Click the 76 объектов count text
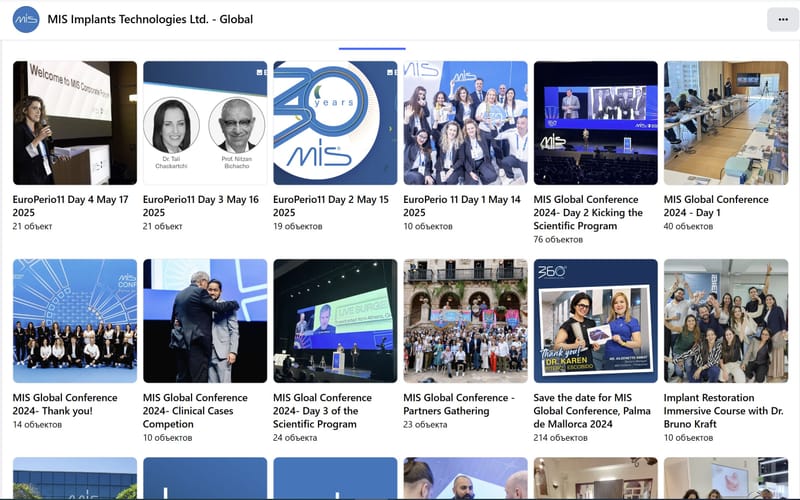This screenshot has height=500, width=800. pyautogui.click(x=558, y=239)
